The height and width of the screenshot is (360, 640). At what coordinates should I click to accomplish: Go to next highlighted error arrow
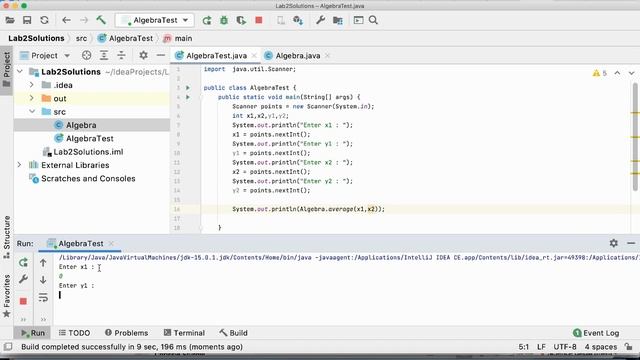(631, 73)
